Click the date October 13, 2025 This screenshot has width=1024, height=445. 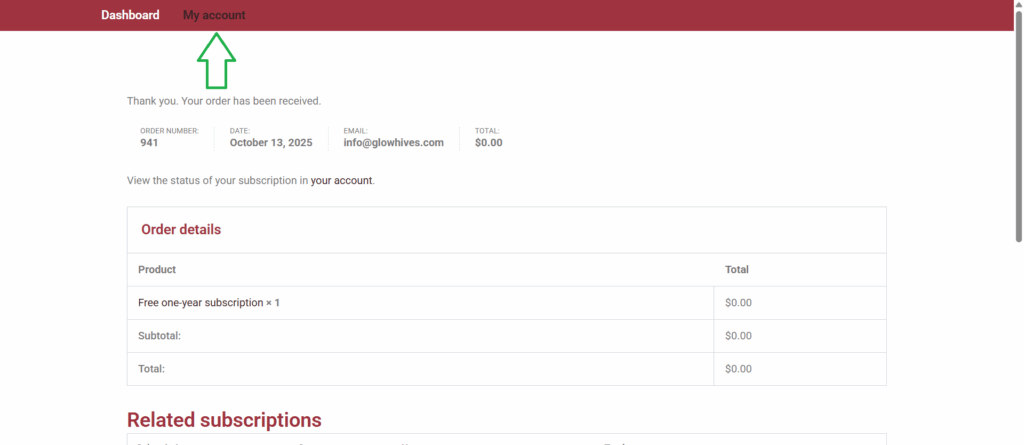pyautogui.click(x=271, y=143)
